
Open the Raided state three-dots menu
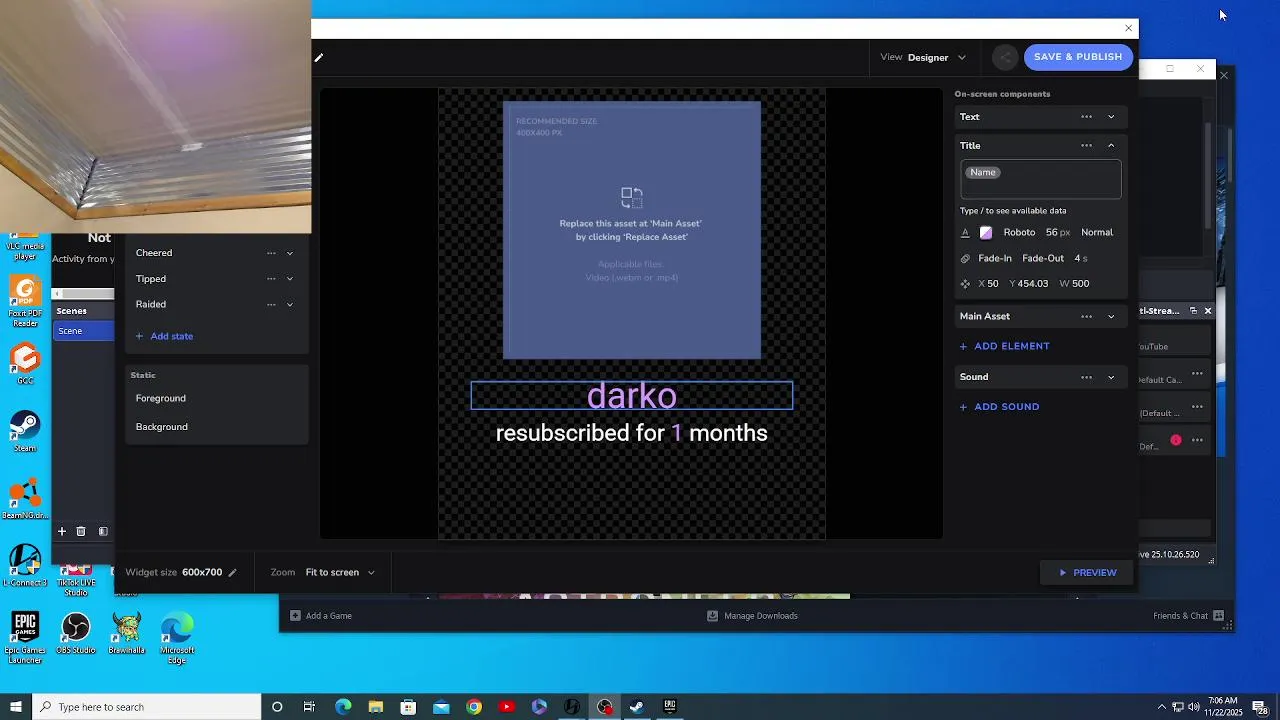point(271,304)
